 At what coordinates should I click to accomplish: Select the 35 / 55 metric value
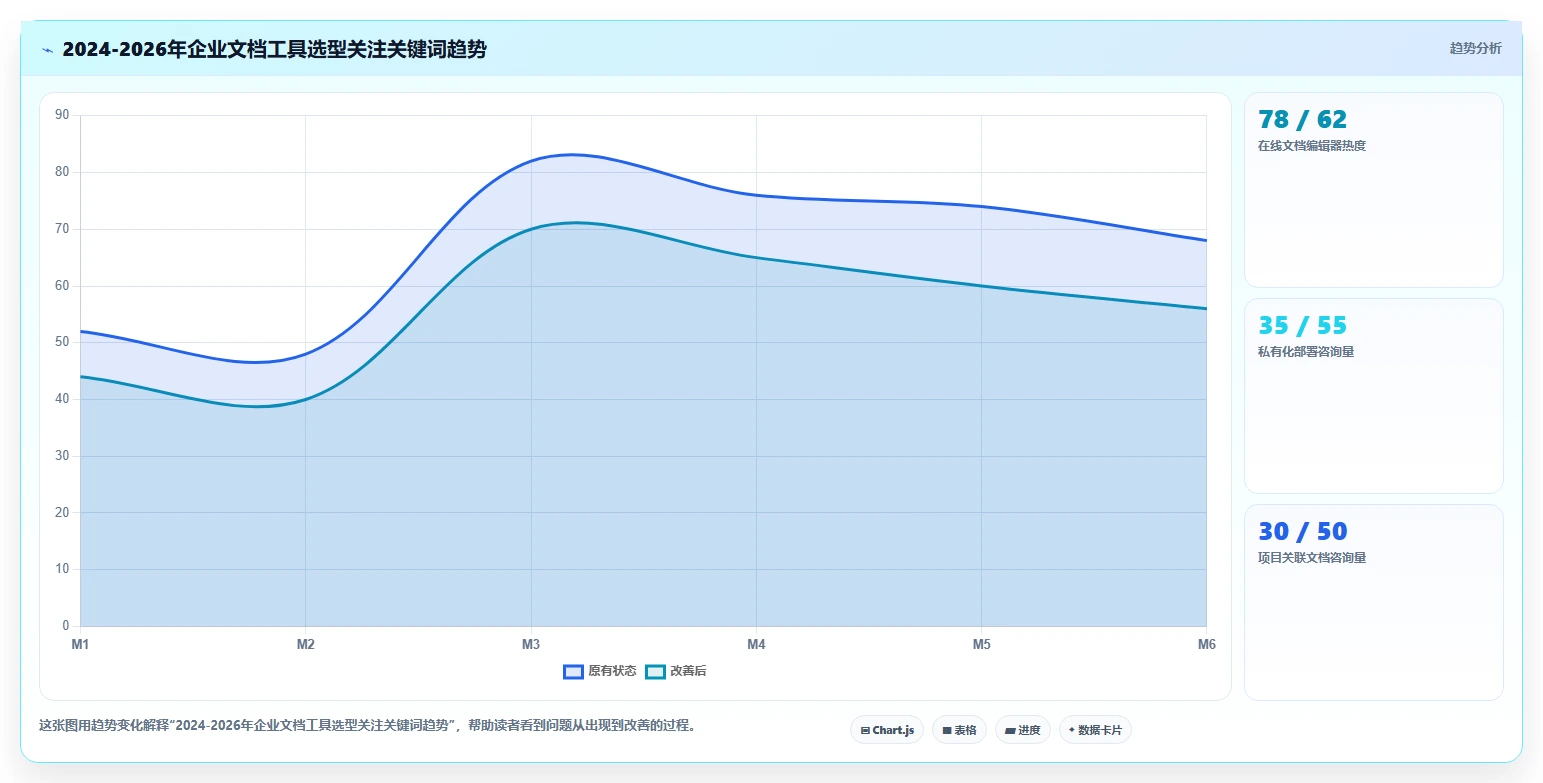click(x=1302, y=326)
